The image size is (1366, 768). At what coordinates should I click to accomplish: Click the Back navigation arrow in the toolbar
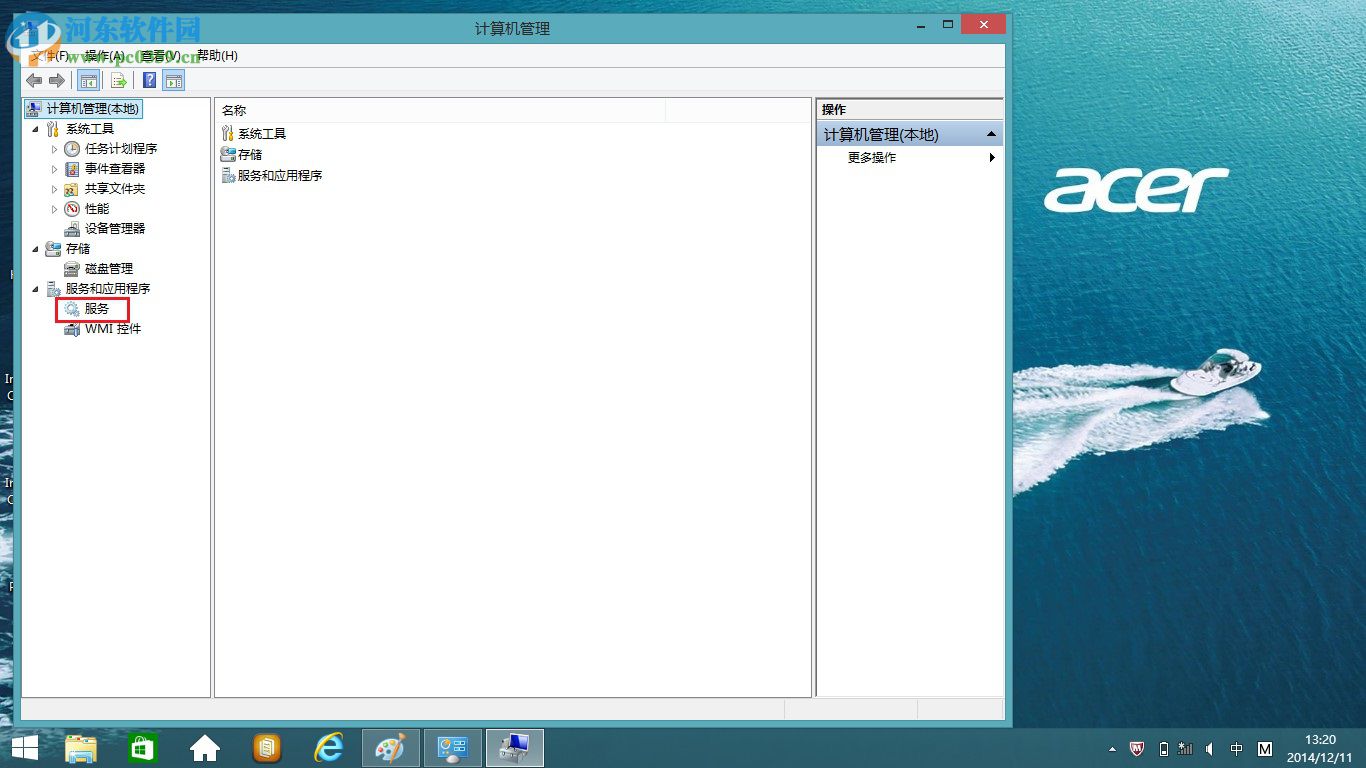(x=33, y=80)
